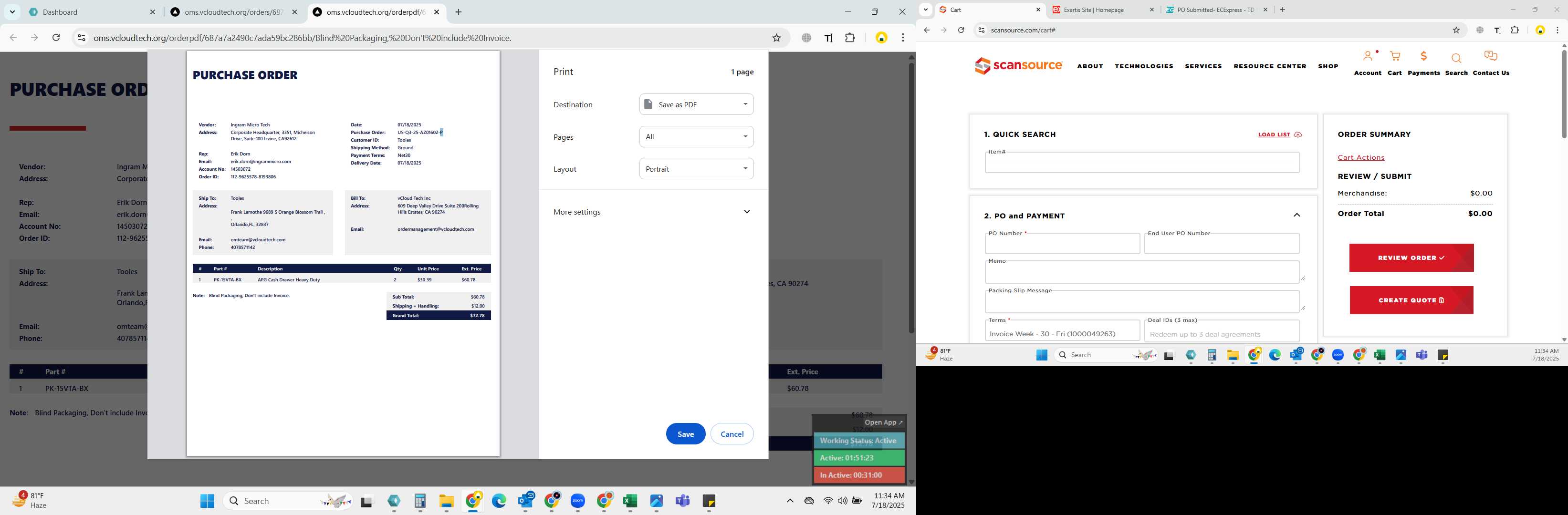Open new tab in left browser window
The image size is (1568, 515).
459,12
